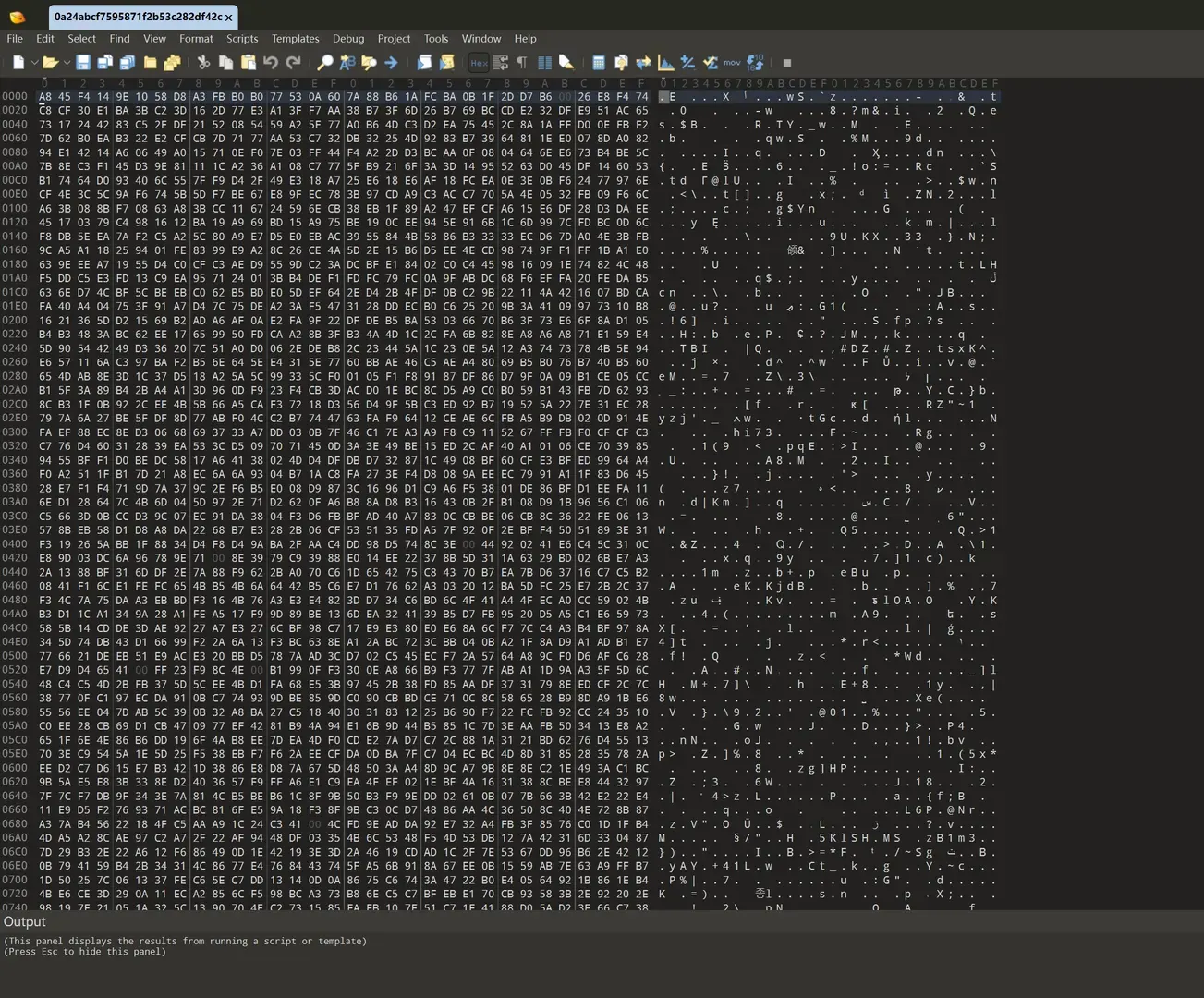This screenshot has height=998, width=1204.
Task: Click the gray Stop square button
Action: [x=787, y=63]
